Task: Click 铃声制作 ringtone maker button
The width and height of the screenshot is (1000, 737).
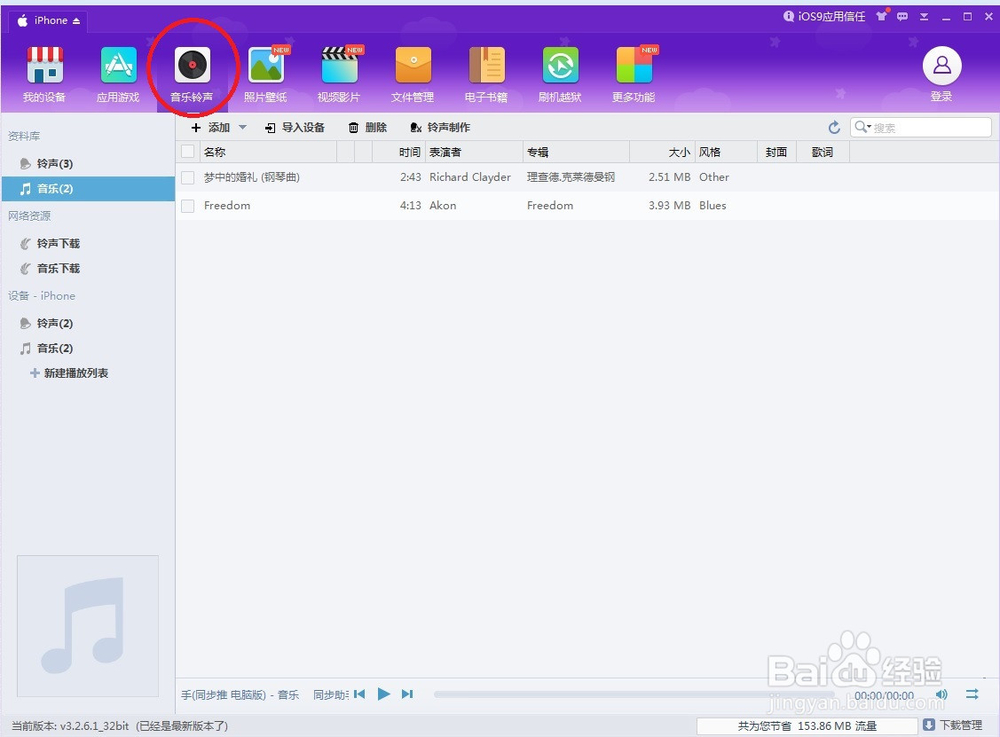Action: click(x=440, y=128)
